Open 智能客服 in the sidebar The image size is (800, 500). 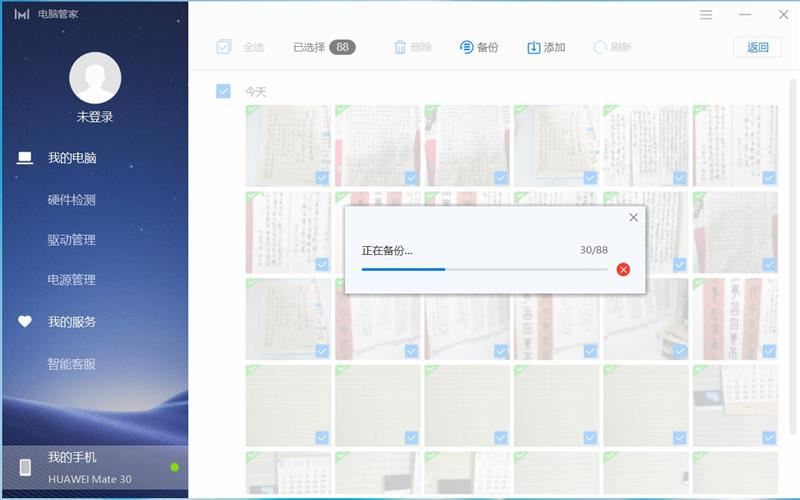click(x=71, y=364)
